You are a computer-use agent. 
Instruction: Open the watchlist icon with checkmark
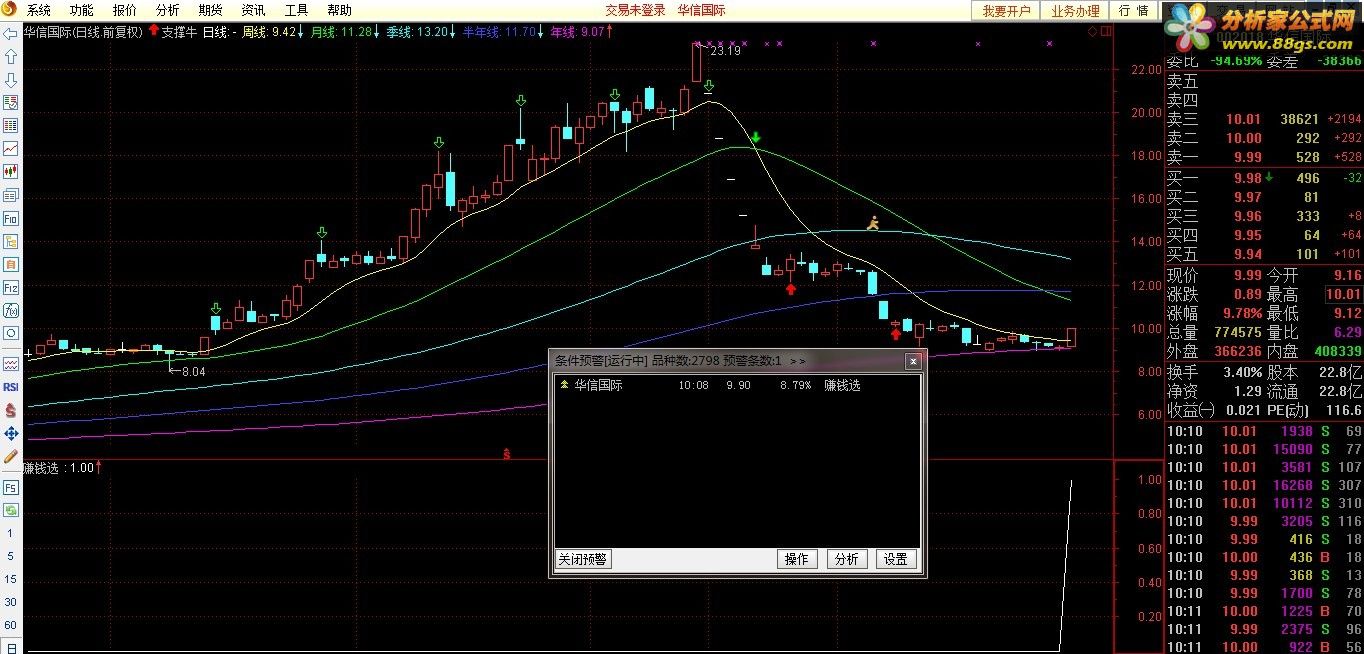tap(11, 102)
